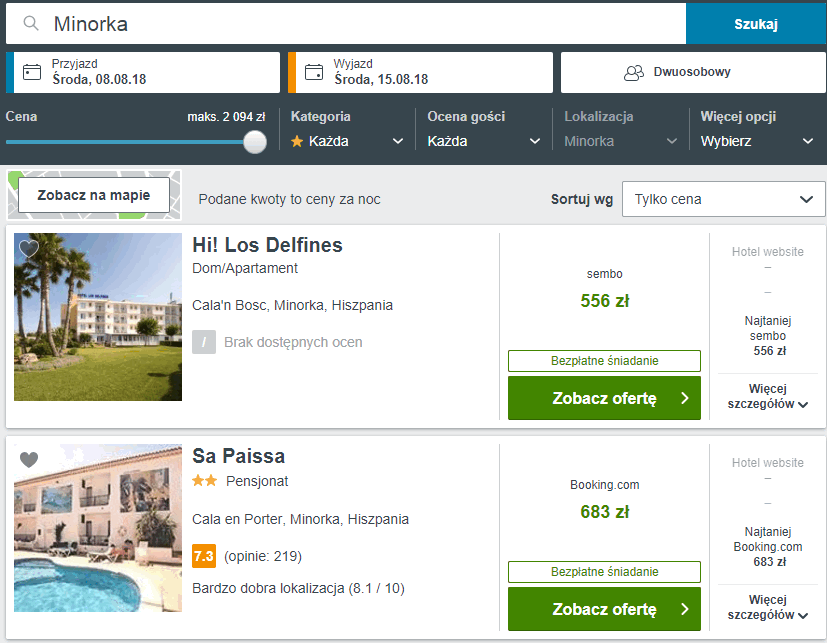Viewport: 827px width, 643px height.
Task: Click the 7.3 rating badge
Action: coord(204,556)
